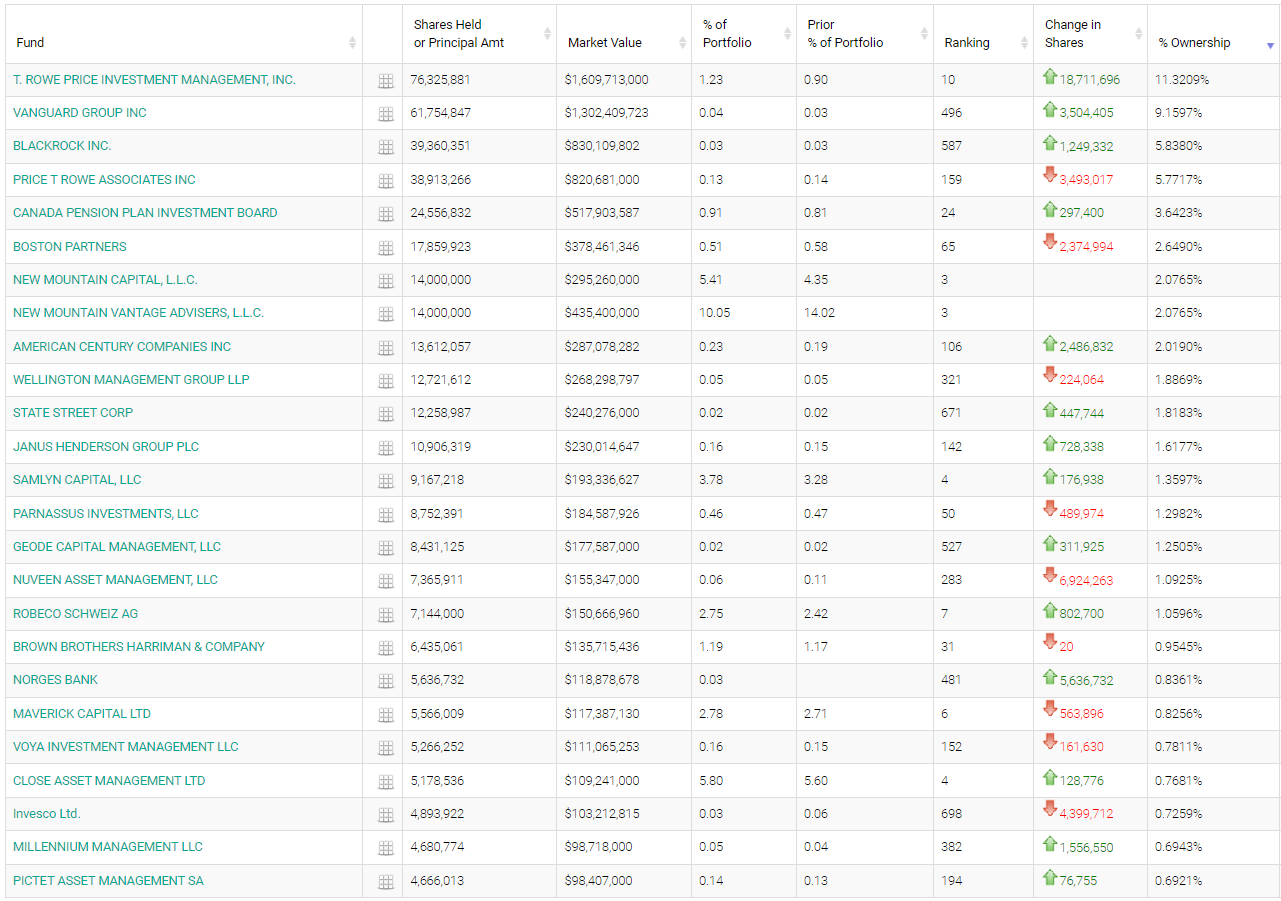Open grid icon in Vanguard Group Inc row
Image resolution: width=1281 pixels, height=901 pixels.
coord(385,114)
